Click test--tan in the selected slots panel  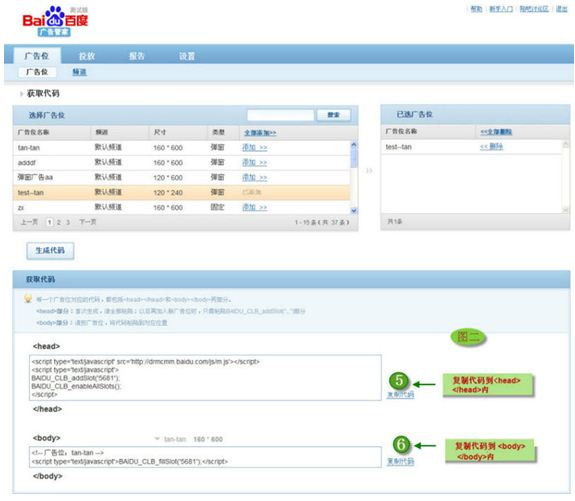coord(399,147)
